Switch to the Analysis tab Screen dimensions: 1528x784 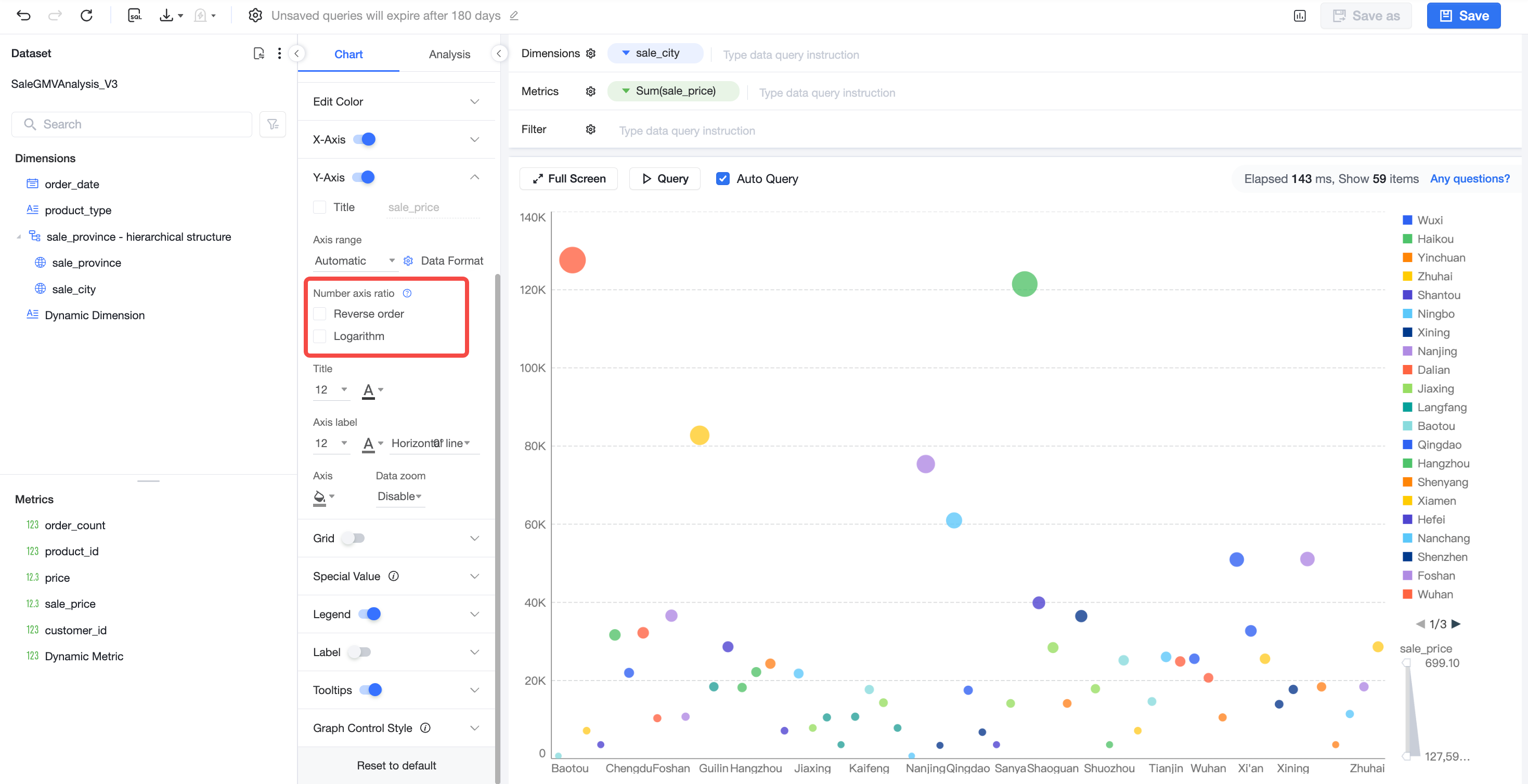450,55
